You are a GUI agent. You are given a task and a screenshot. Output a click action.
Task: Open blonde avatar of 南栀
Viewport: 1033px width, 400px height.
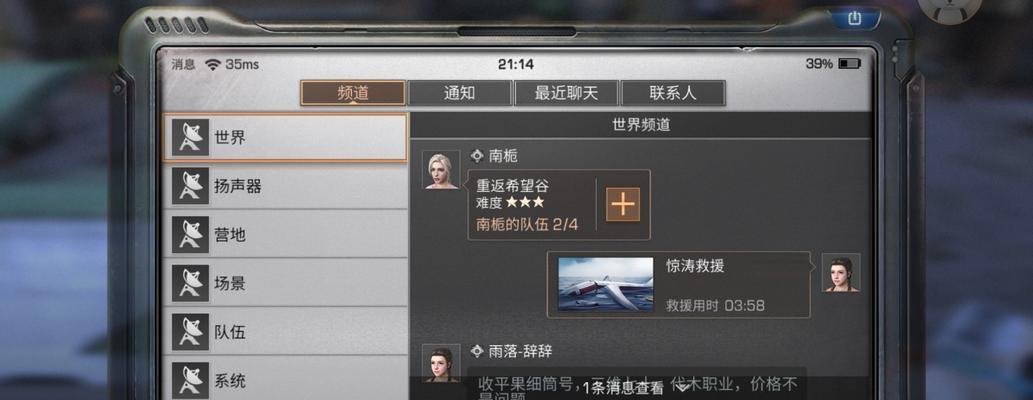441,170
